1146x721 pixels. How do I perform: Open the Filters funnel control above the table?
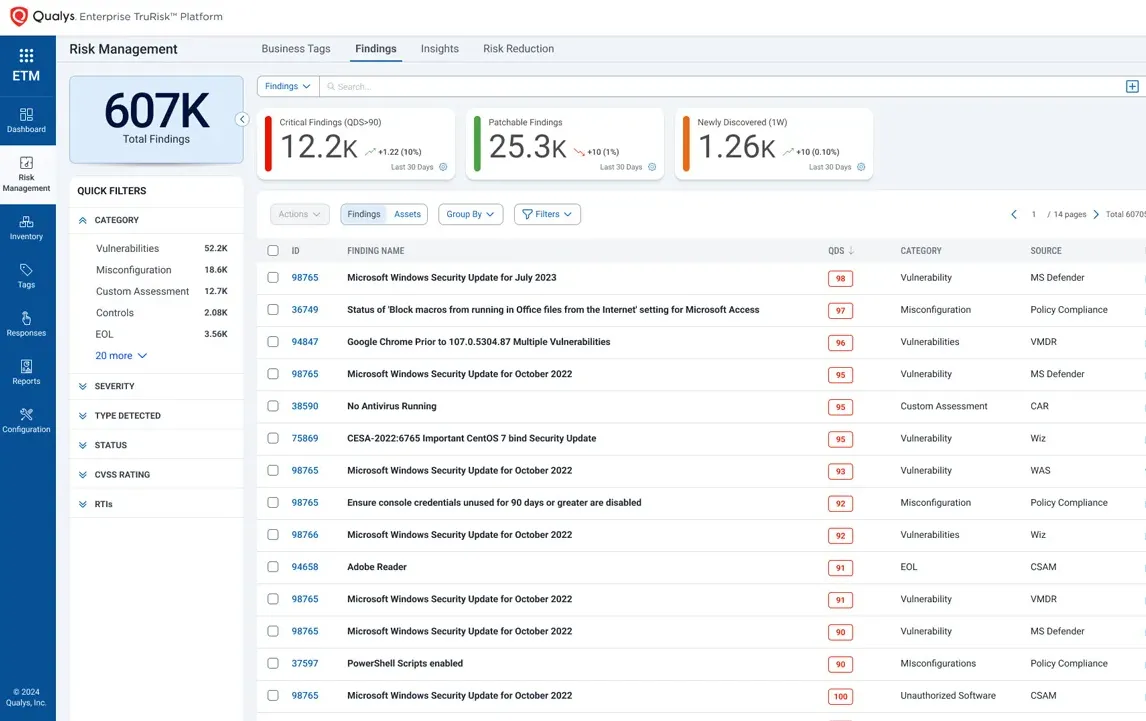(547, 214)
